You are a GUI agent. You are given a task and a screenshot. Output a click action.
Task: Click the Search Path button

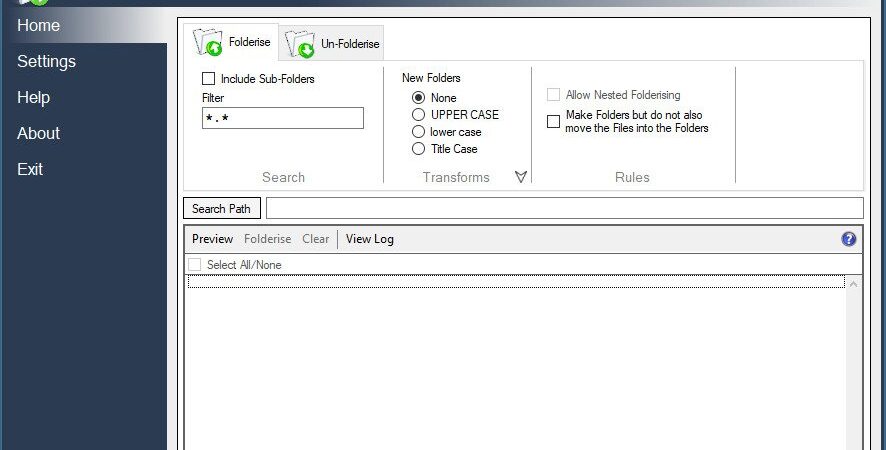(222, 209)
